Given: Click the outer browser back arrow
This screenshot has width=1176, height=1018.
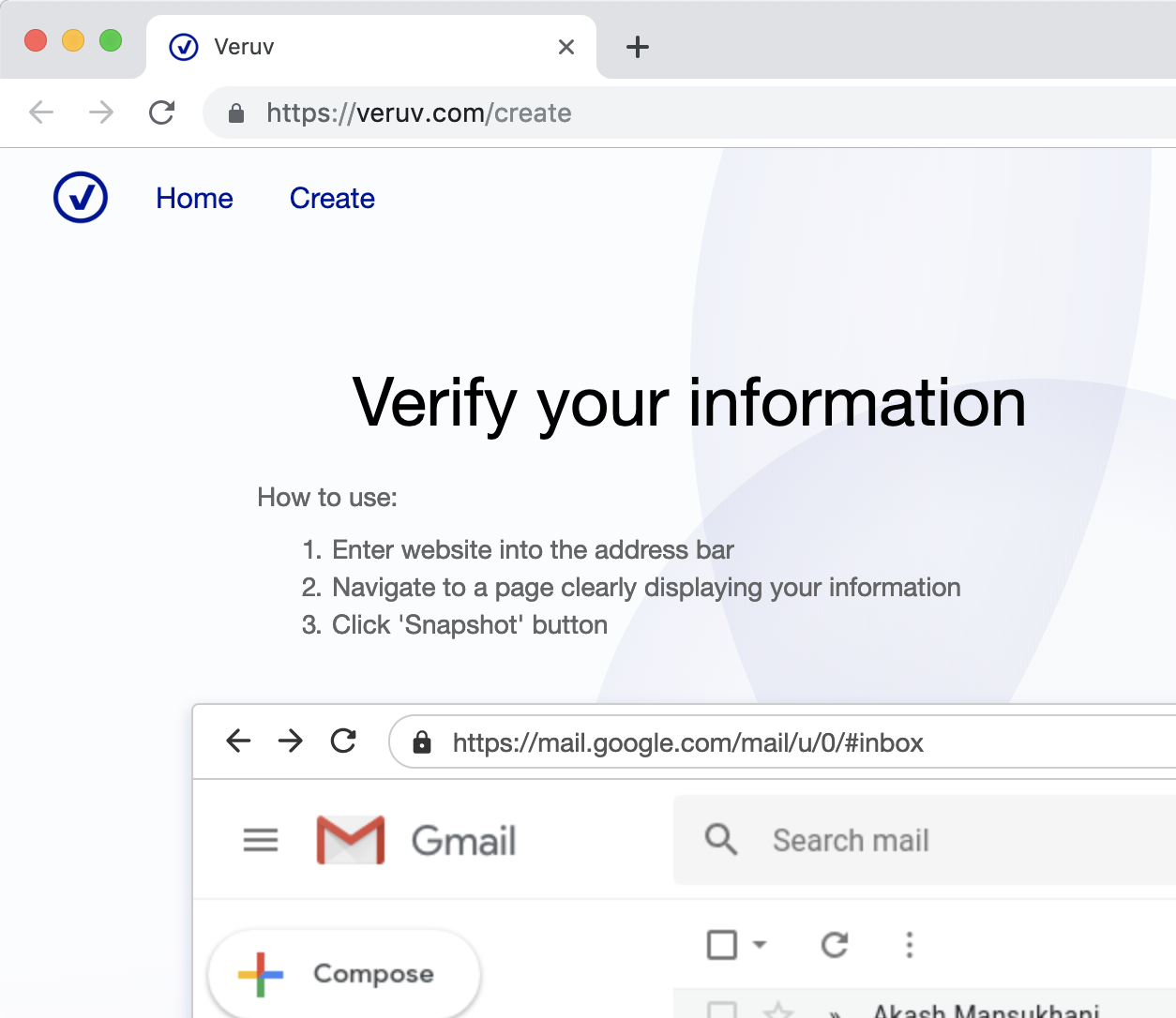Looking at the screenshot, I should coord(41,112).
